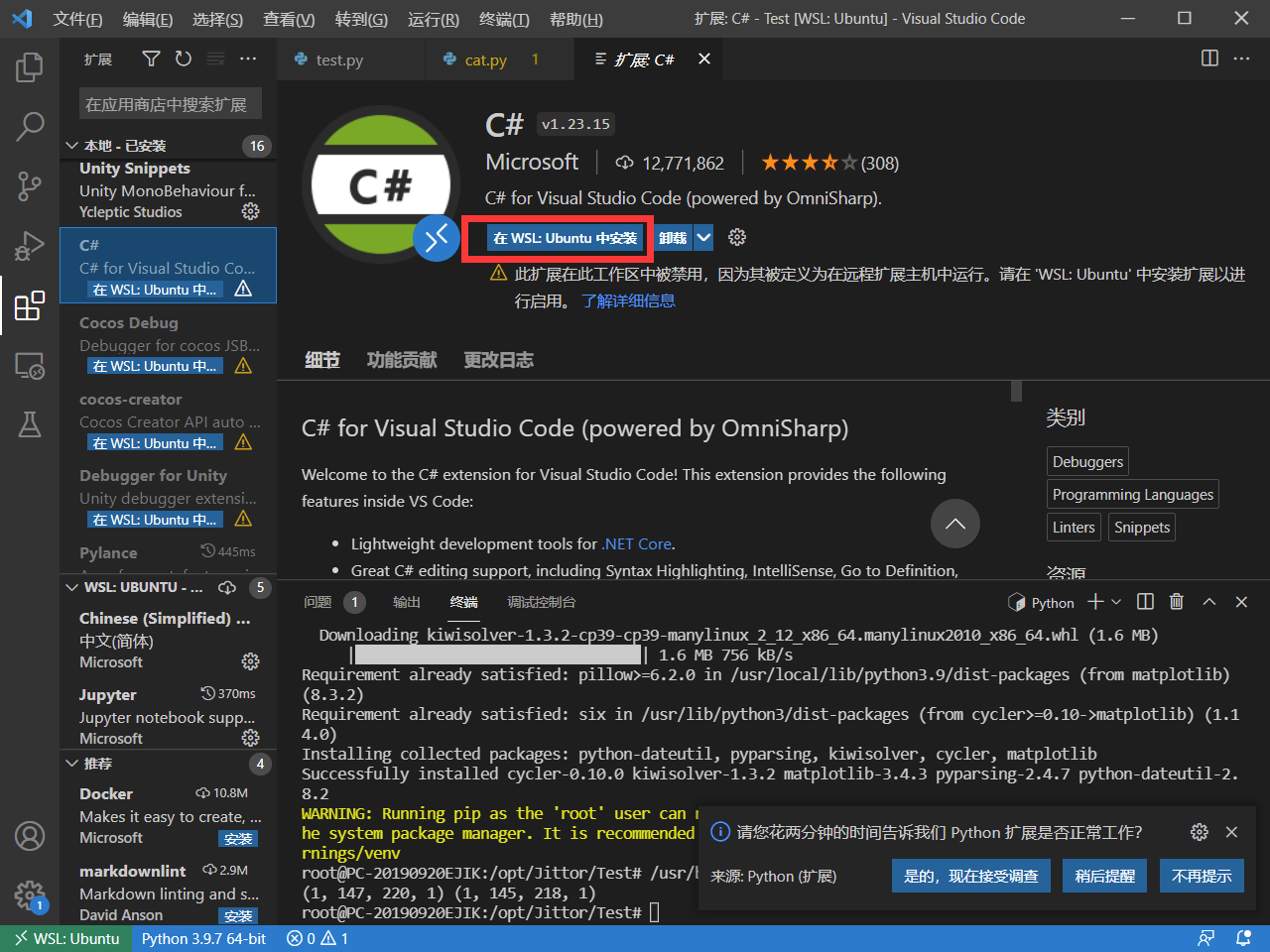Open notification settings gear icon
The width and height of the screenshot is (1270, 952).
[1200, 832]
